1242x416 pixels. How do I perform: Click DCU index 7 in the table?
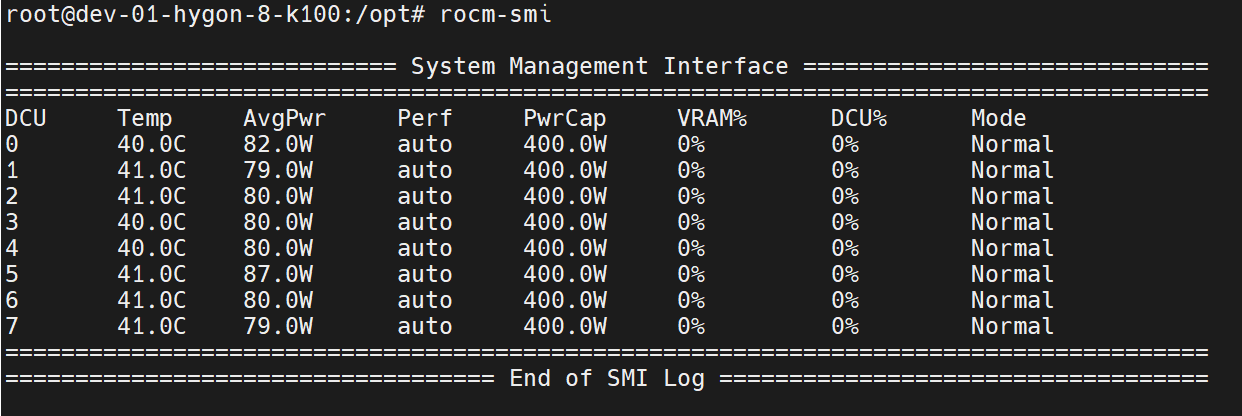11,326
